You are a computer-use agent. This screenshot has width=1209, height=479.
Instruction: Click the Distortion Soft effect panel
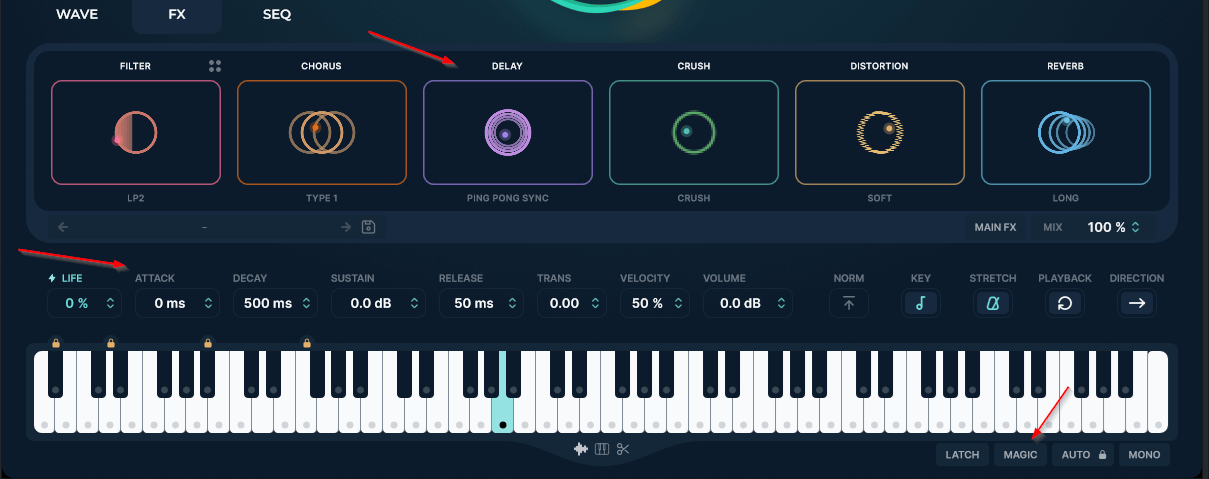tap(880, 133)
